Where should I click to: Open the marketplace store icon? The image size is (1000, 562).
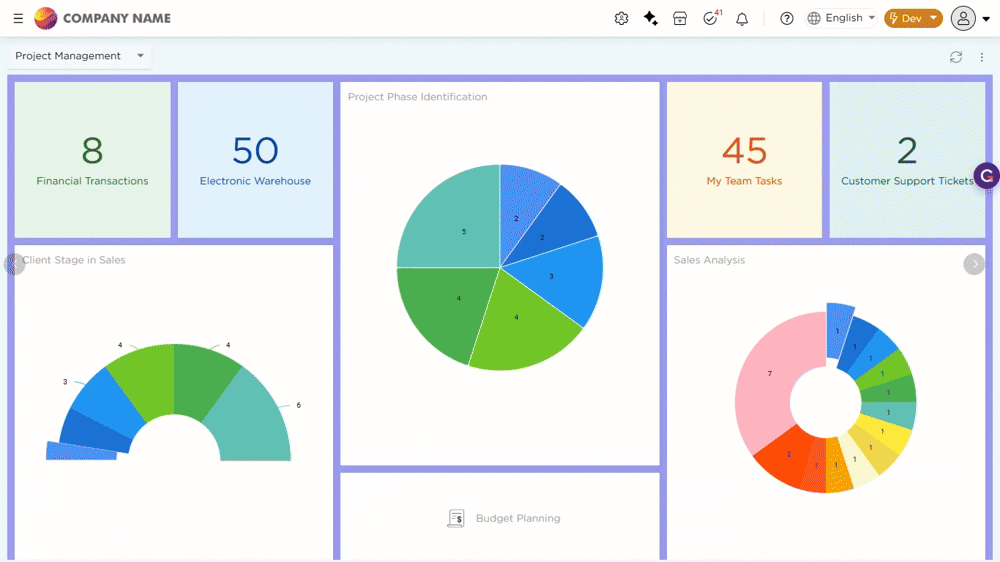point(680,18)
